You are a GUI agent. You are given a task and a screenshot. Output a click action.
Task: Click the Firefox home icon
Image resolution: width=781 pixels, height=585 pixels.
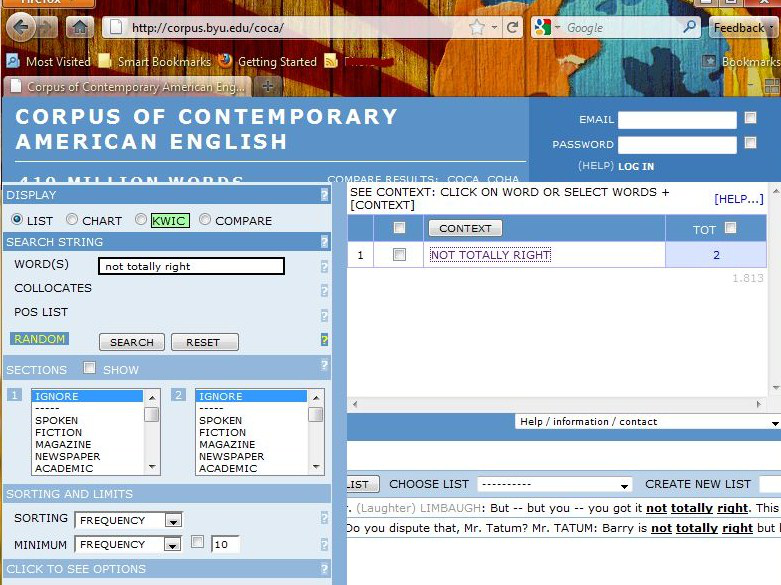click(x=80, y=27)
